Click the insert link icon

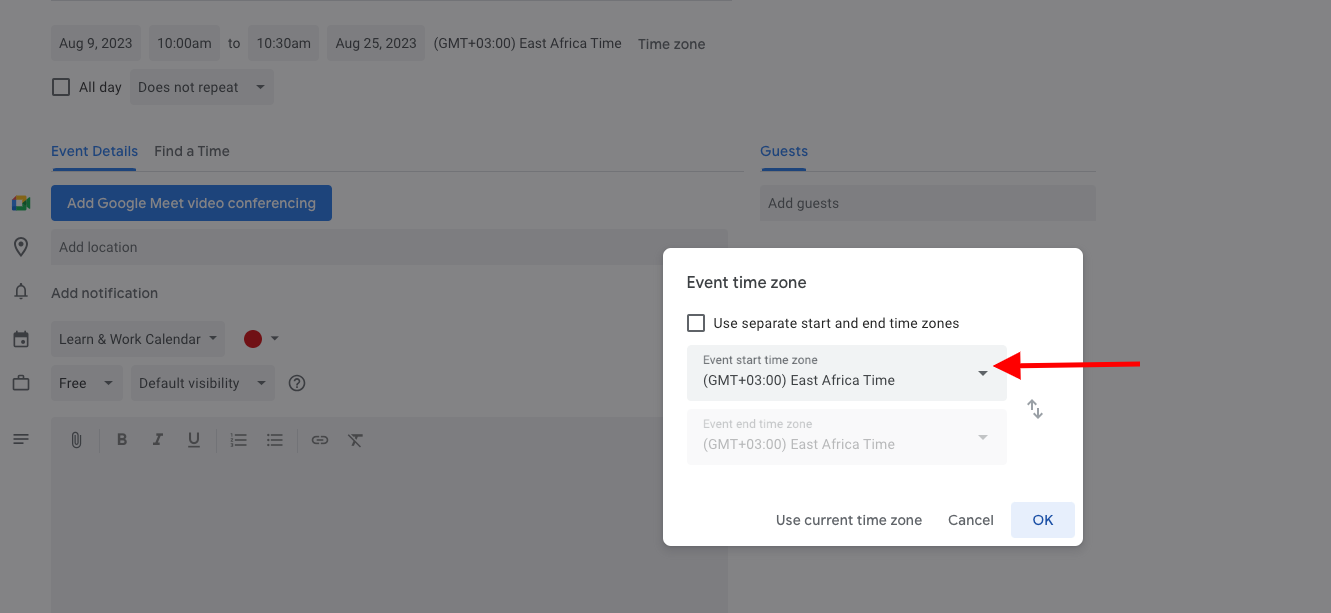[x=319, y=440]
